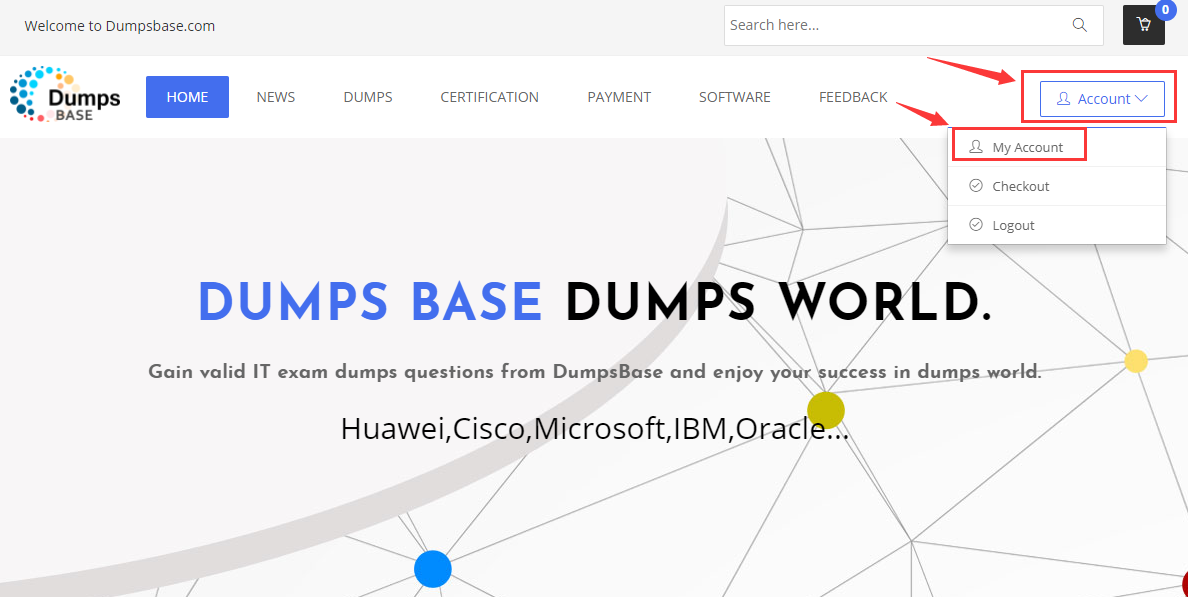Open the shopping cart icon

click(1143, 25)
